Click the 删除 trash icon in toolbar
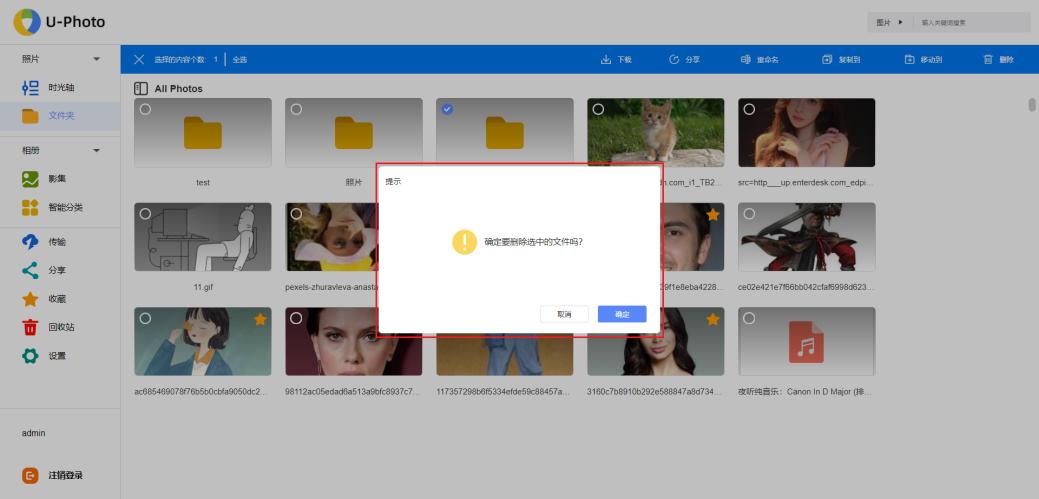Image resolution: width=1039 pixels, height=499 pixels. pos(988,60)
